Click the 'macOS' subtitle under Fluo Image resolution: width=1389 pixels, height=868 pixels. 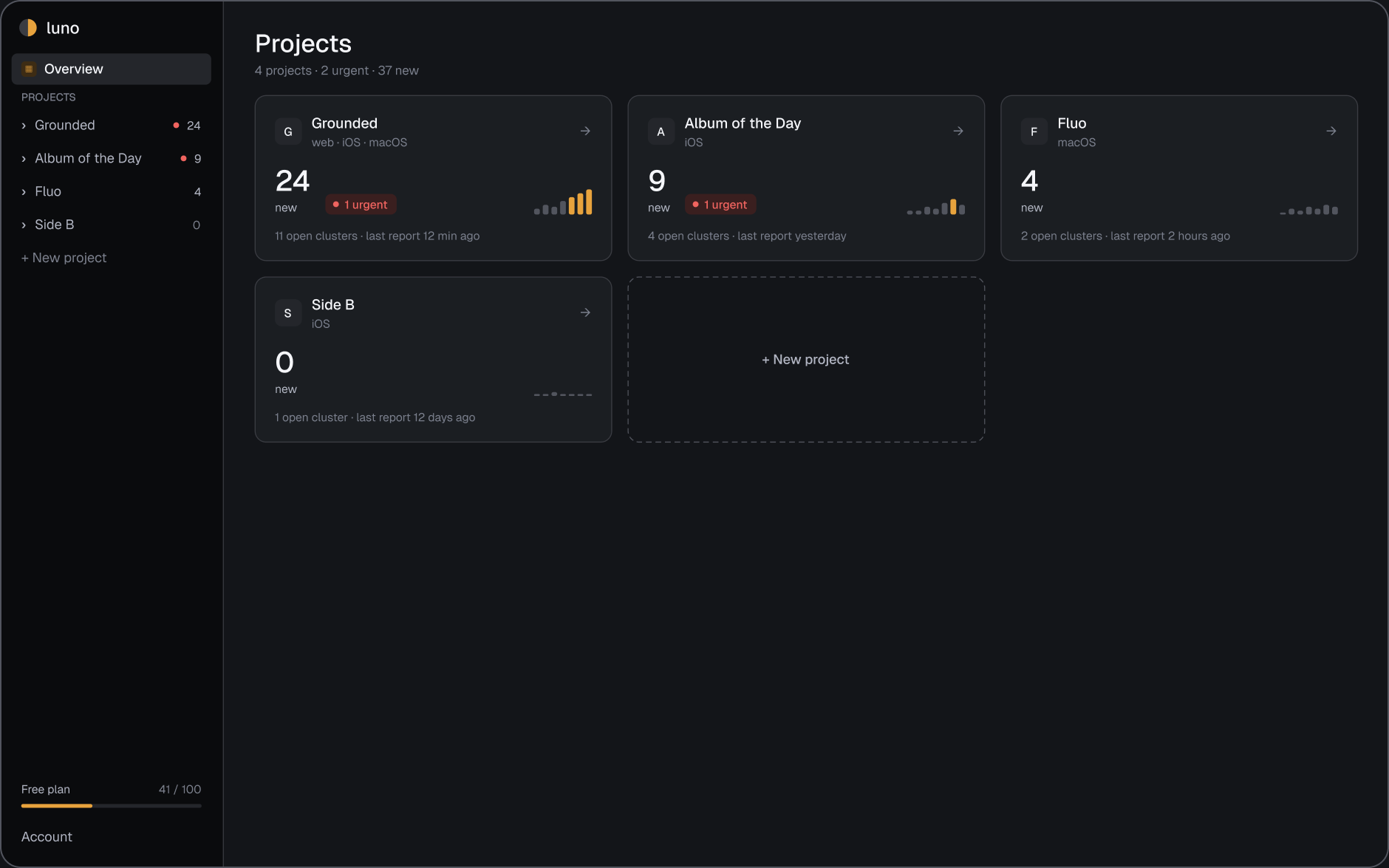coord(1076,143)
